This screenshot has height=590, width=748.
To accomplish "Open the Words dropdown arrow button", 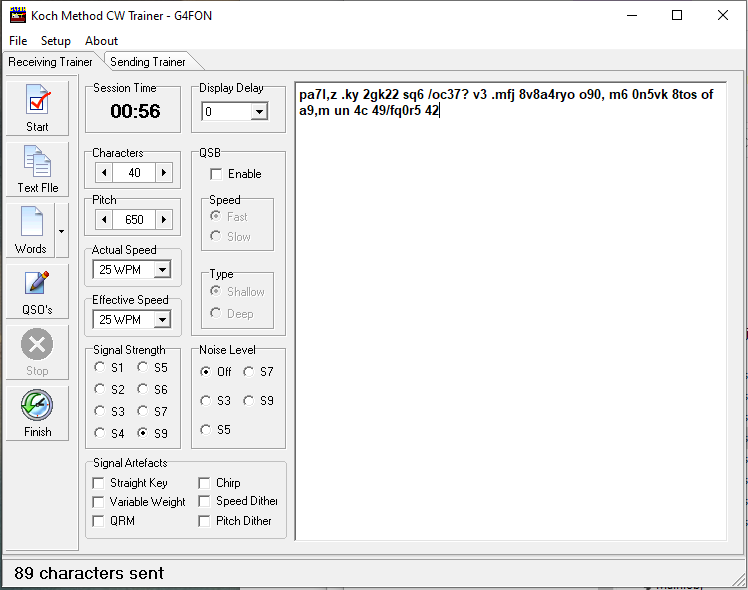I will pos(62,230).
